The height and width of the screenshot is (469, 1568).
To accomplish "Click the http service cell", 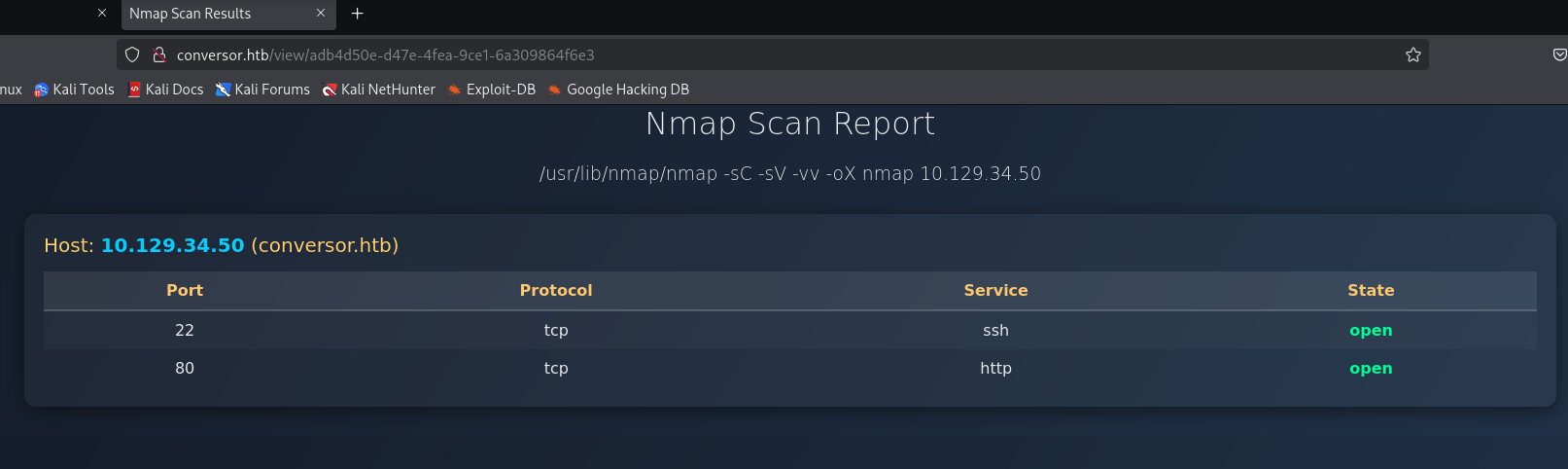I will (x=995, y=369).
